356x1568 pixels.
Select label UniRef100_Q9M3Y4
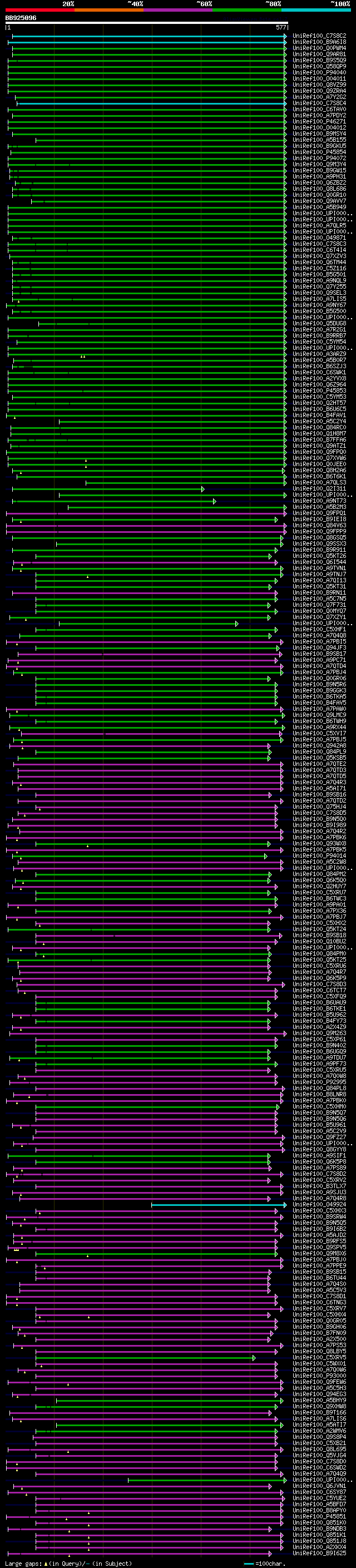pyautogui.click(x=319, y=165)
